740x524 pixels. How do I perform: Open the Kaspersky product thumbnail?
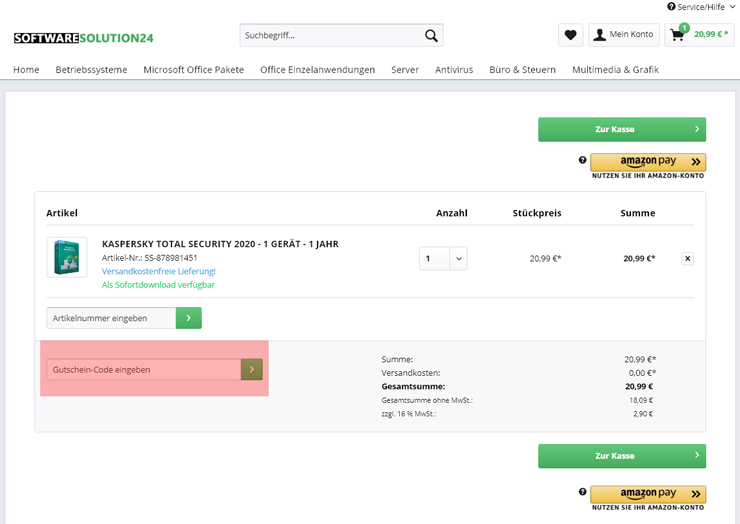(x=67, y=257)
